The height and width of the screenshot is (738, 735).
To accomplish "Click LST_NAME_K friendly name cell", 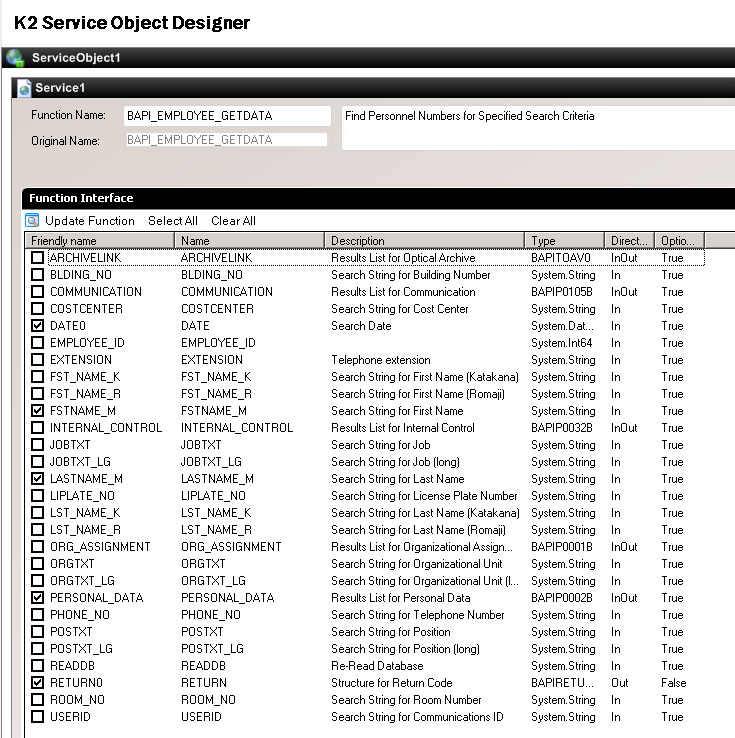I will (x=85, y=513).
